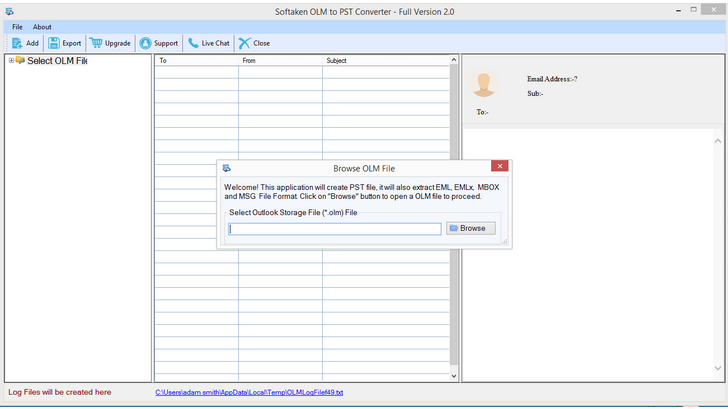Click the Support toolbar button
Image resolution: width=728 pixels, height=409 pixels.
point(159,43)
